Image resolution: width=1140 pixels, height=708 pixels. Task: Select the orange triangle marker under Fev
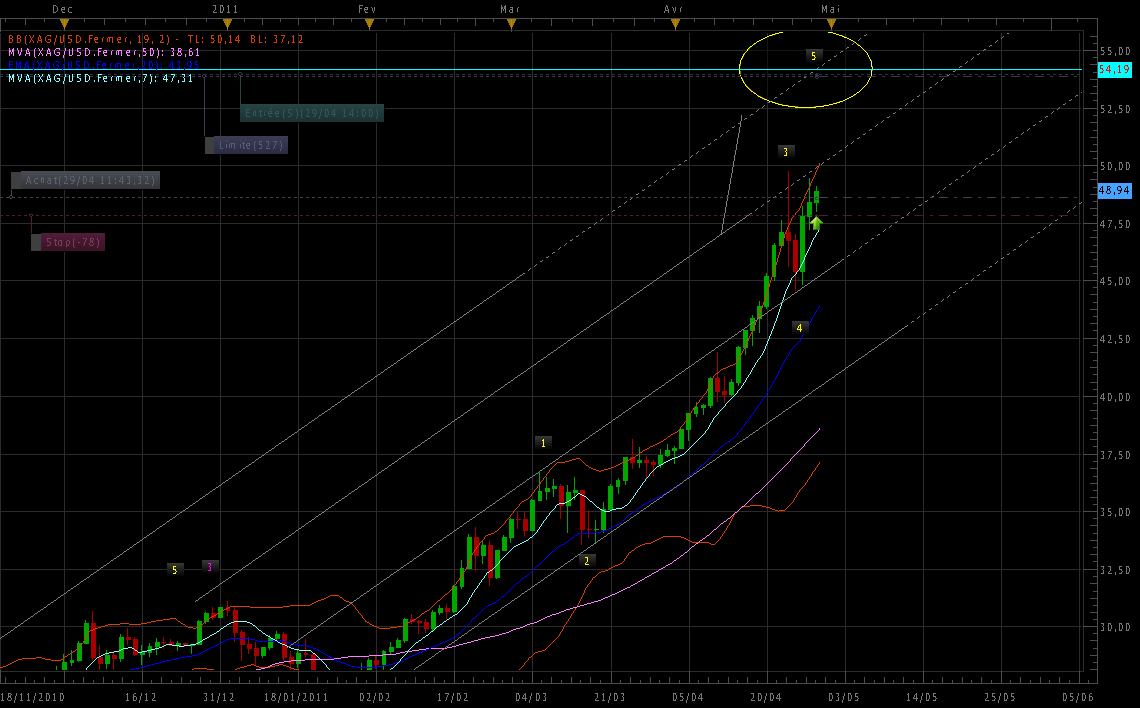click(369, 22)
